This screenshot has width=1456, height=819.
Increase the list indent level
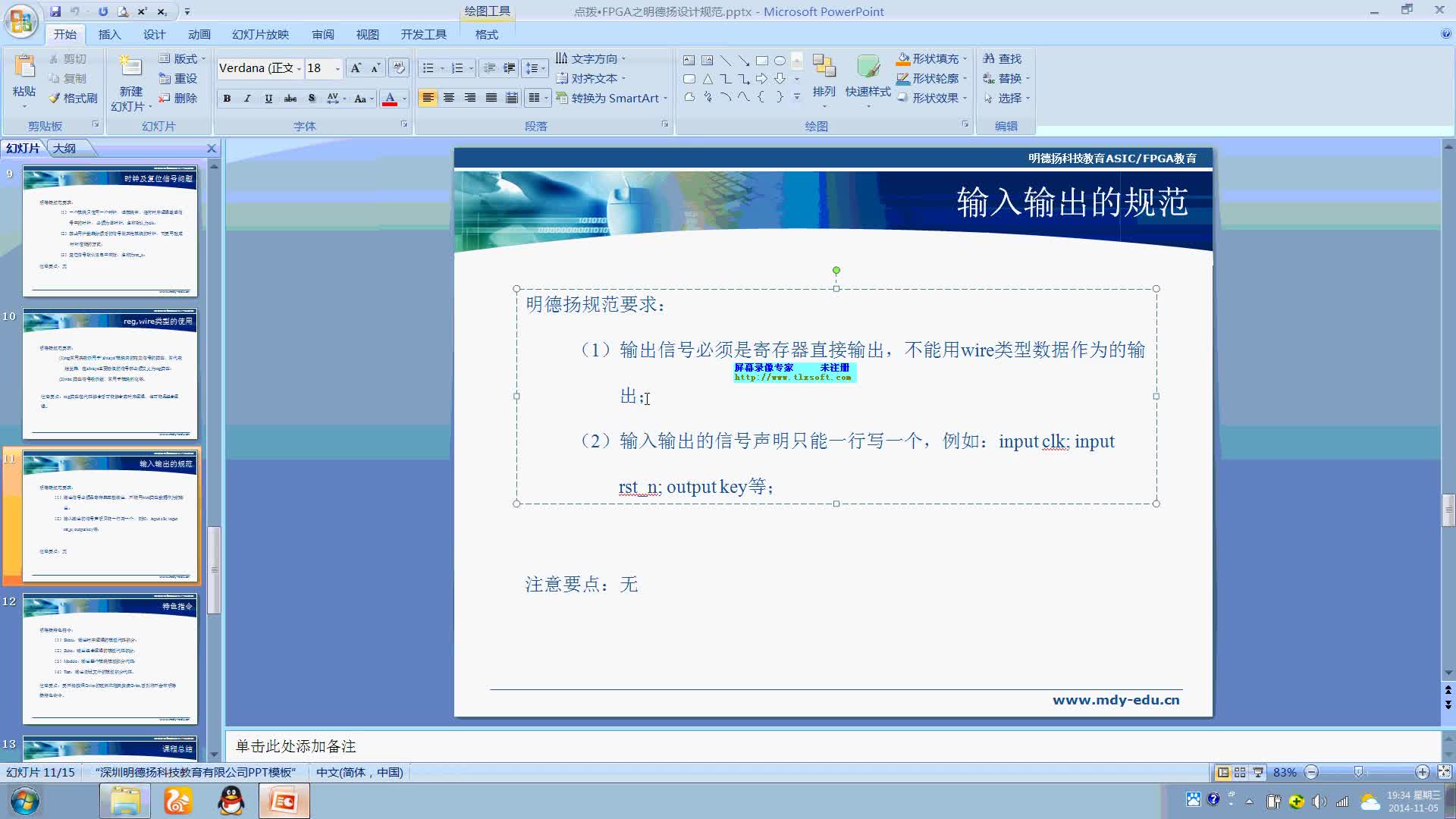point(510,68)
